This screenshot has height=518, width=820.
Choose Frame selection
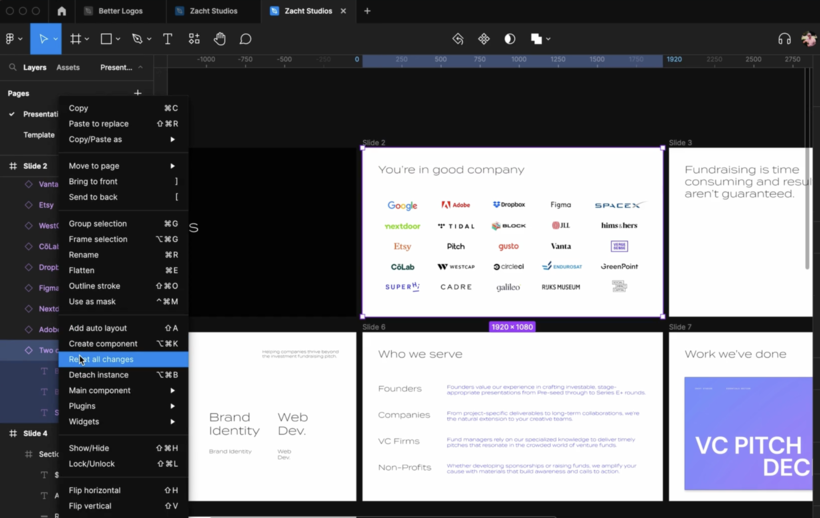coord(123,239)
